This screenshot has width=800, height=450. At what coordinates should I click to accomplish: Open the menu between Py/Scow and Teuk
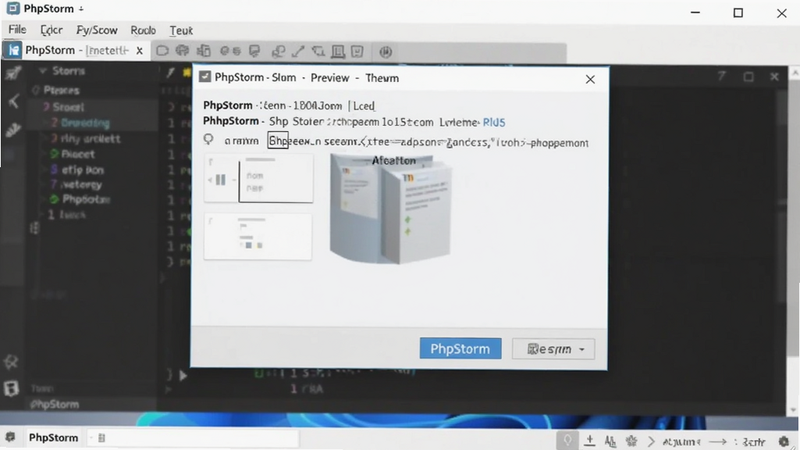tap(143, 30)
